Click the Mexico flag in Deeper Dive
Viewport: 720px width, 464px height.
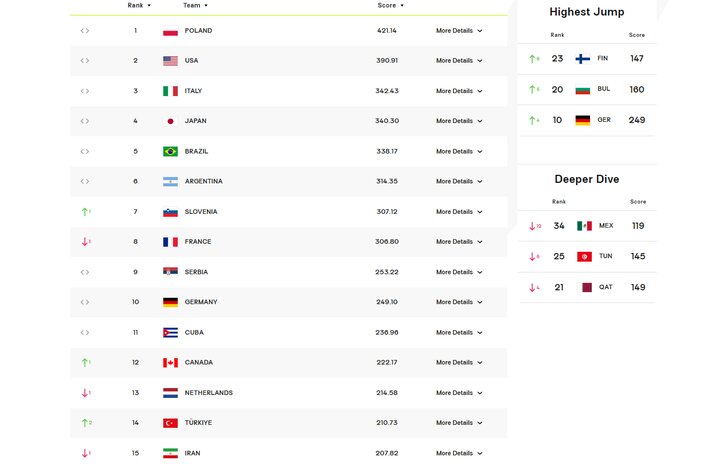(x=584, y=226)
